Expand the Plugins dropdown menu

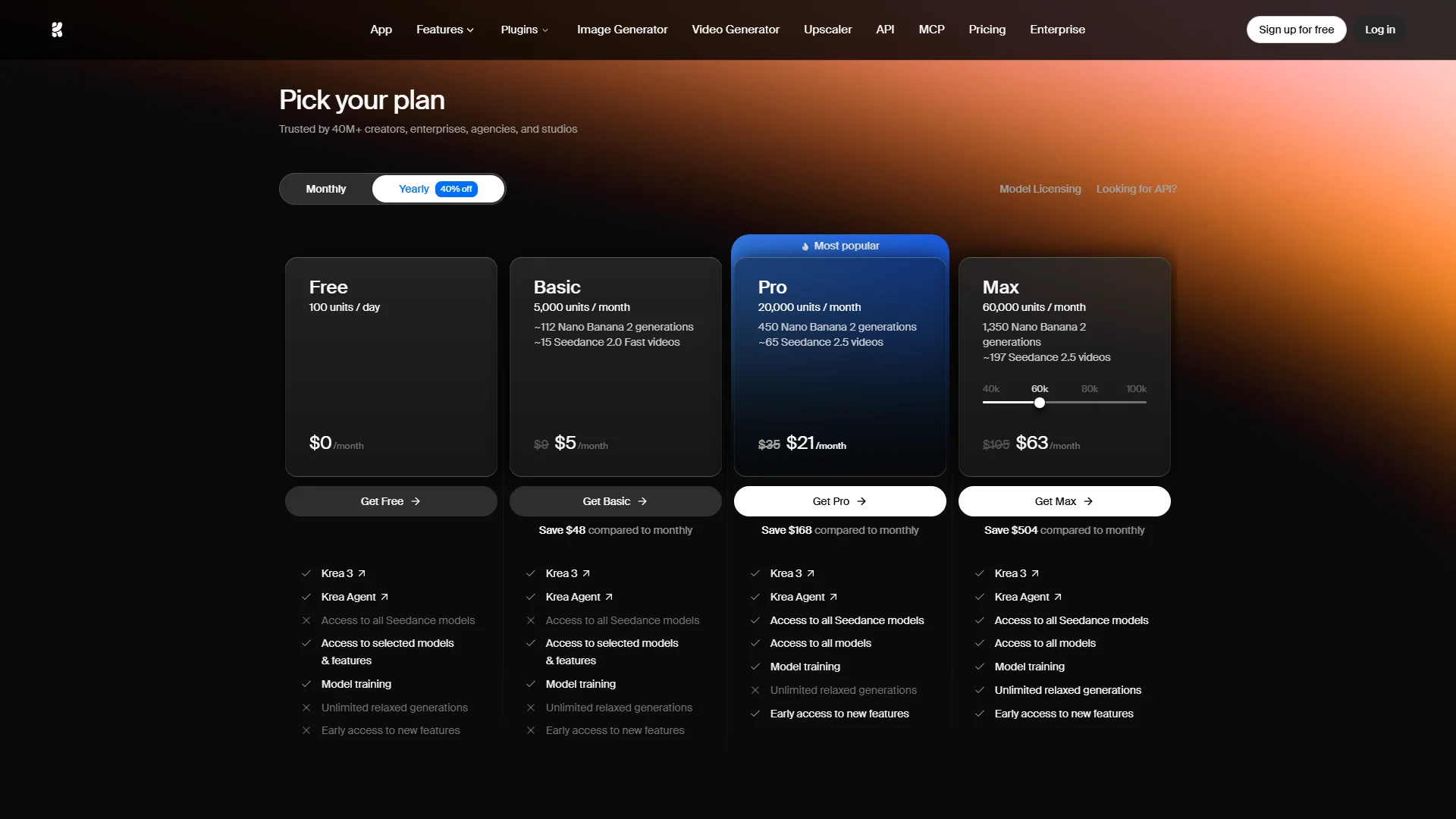[525, 30]
